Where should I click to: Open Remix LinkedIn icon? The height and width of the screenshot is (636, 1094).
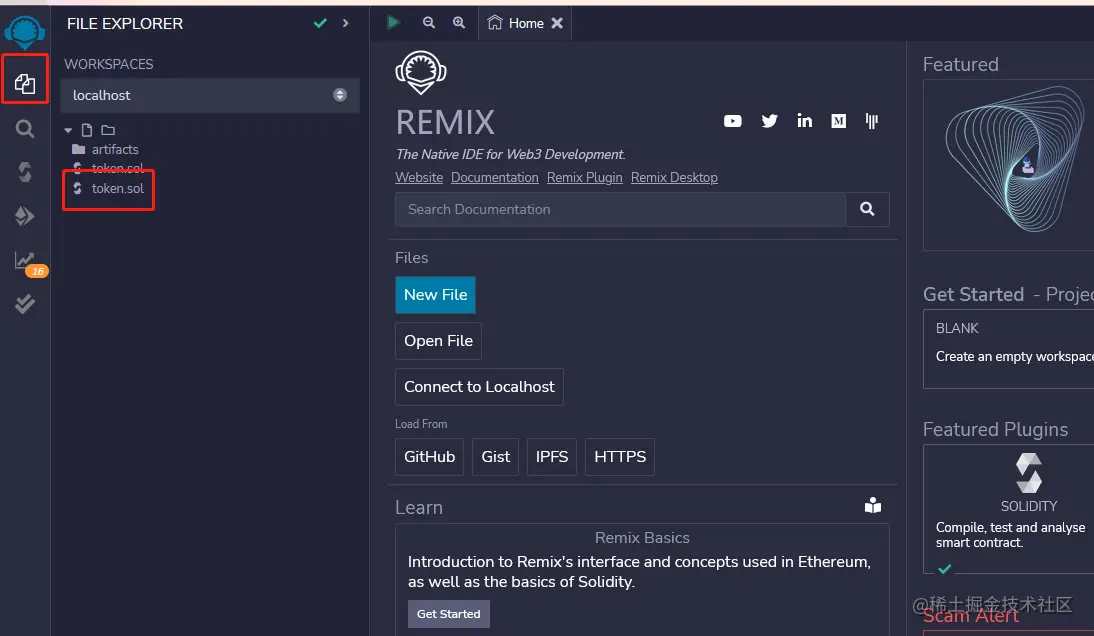[804, 121]
